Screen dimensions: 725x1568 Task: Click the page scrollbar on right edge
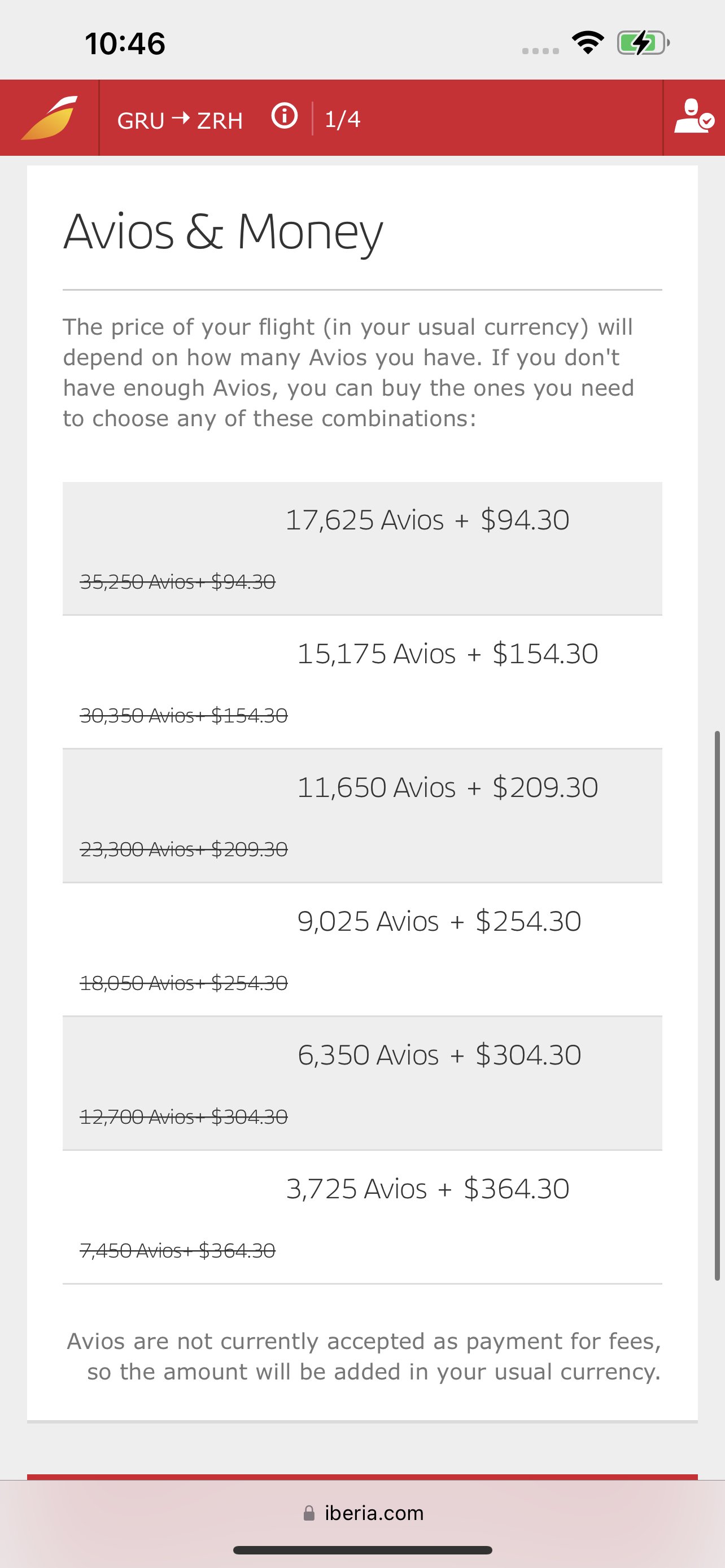[717, 1006]
